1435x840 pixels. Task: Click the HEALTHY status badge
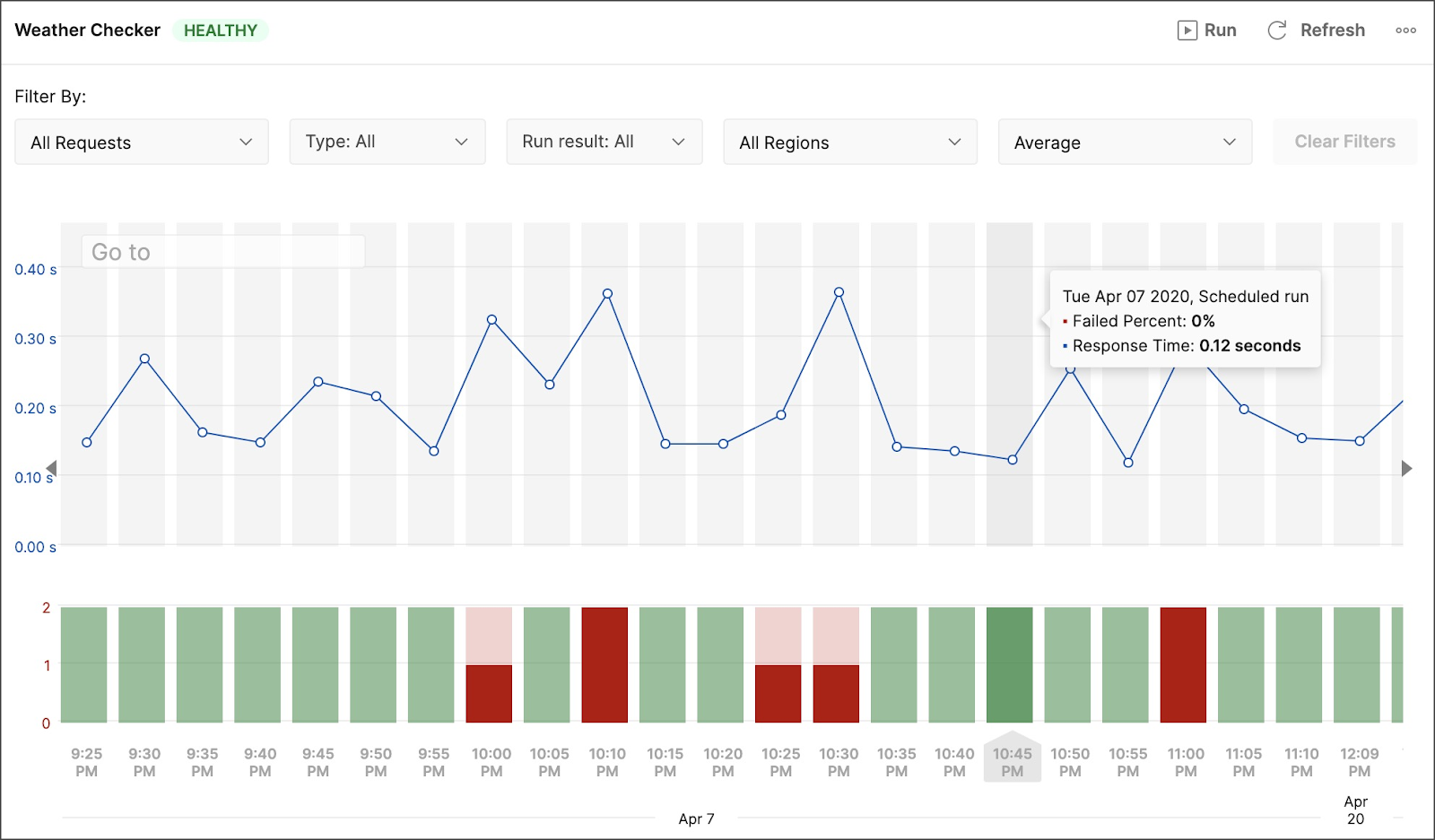coord(221,30)
